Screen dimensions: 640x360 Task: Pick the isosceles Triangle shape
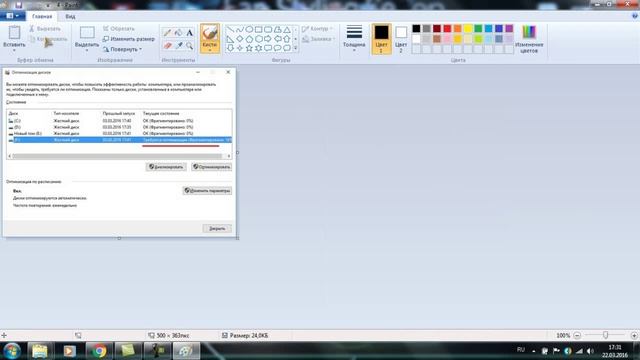pos(287,29)
